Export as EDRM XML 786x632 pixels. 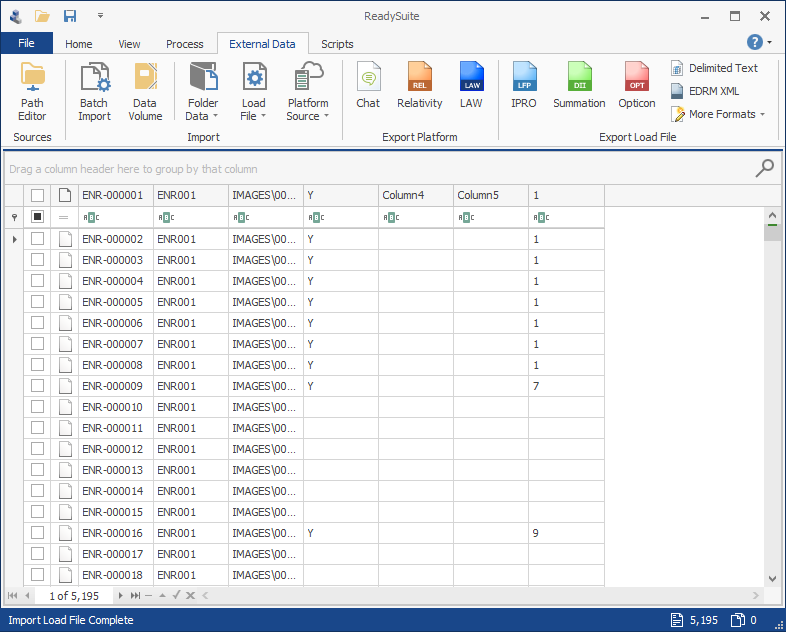(705, 91)
